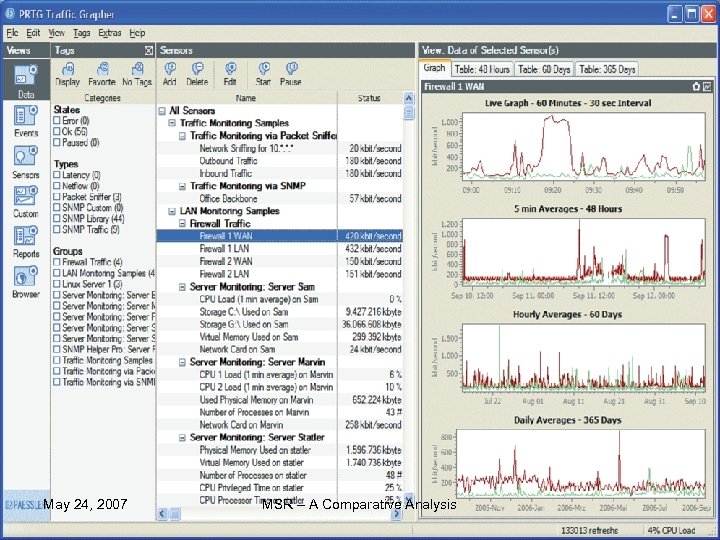Click the Categories column header
This screenshot has height=540, width=720.
click(103, 98)
